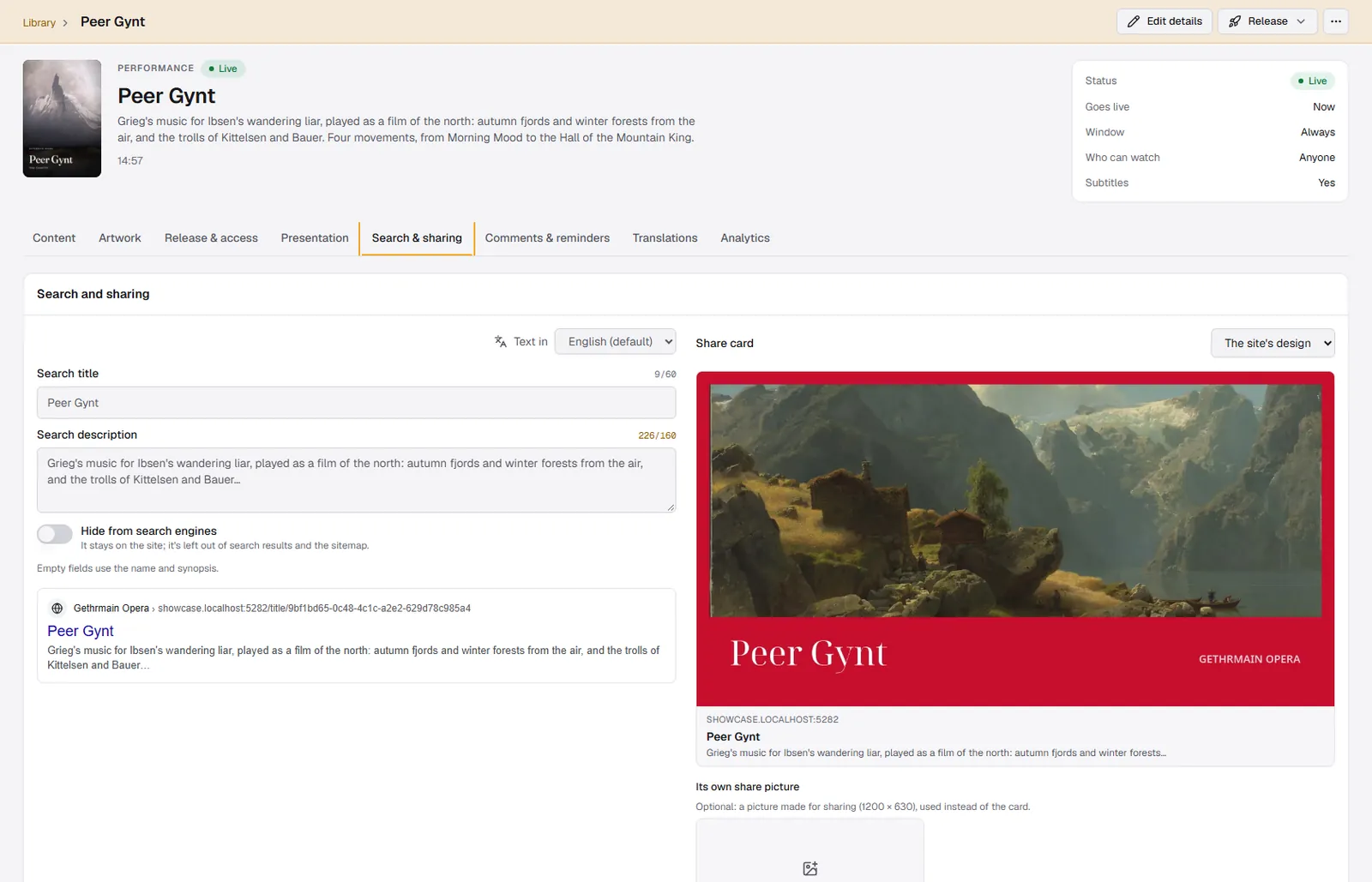This screenshot has width=1372, height=882.
Task: Click the Live status badge in the Status panel
Action: click(1312, 81)
